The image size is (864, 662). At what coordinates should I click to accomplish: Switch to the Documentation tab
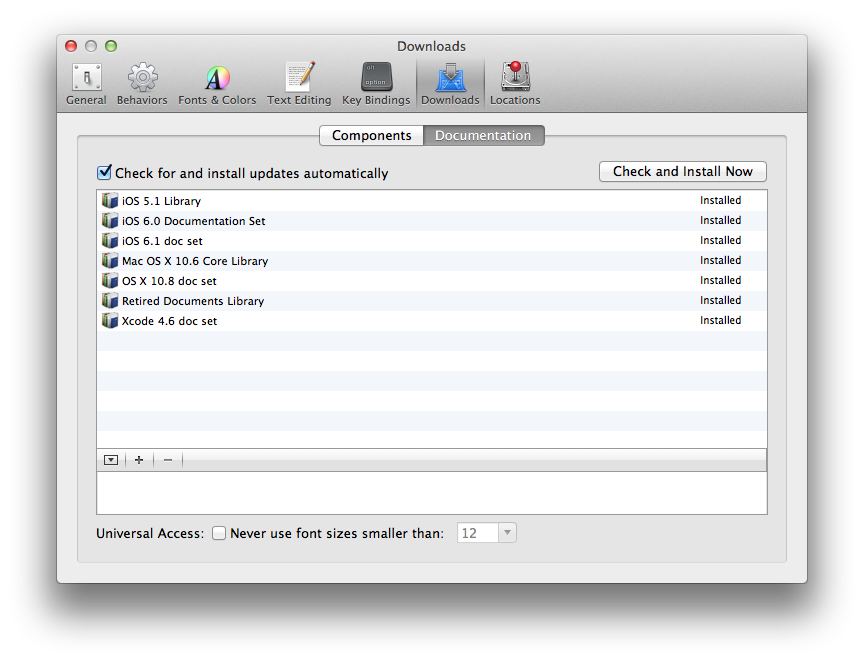click(483, 136)
